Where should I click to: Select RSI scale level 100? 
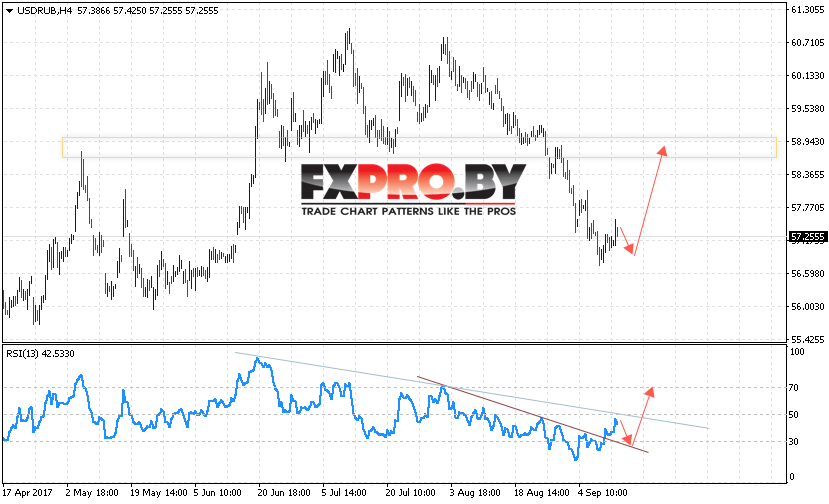tap(797, 352)
